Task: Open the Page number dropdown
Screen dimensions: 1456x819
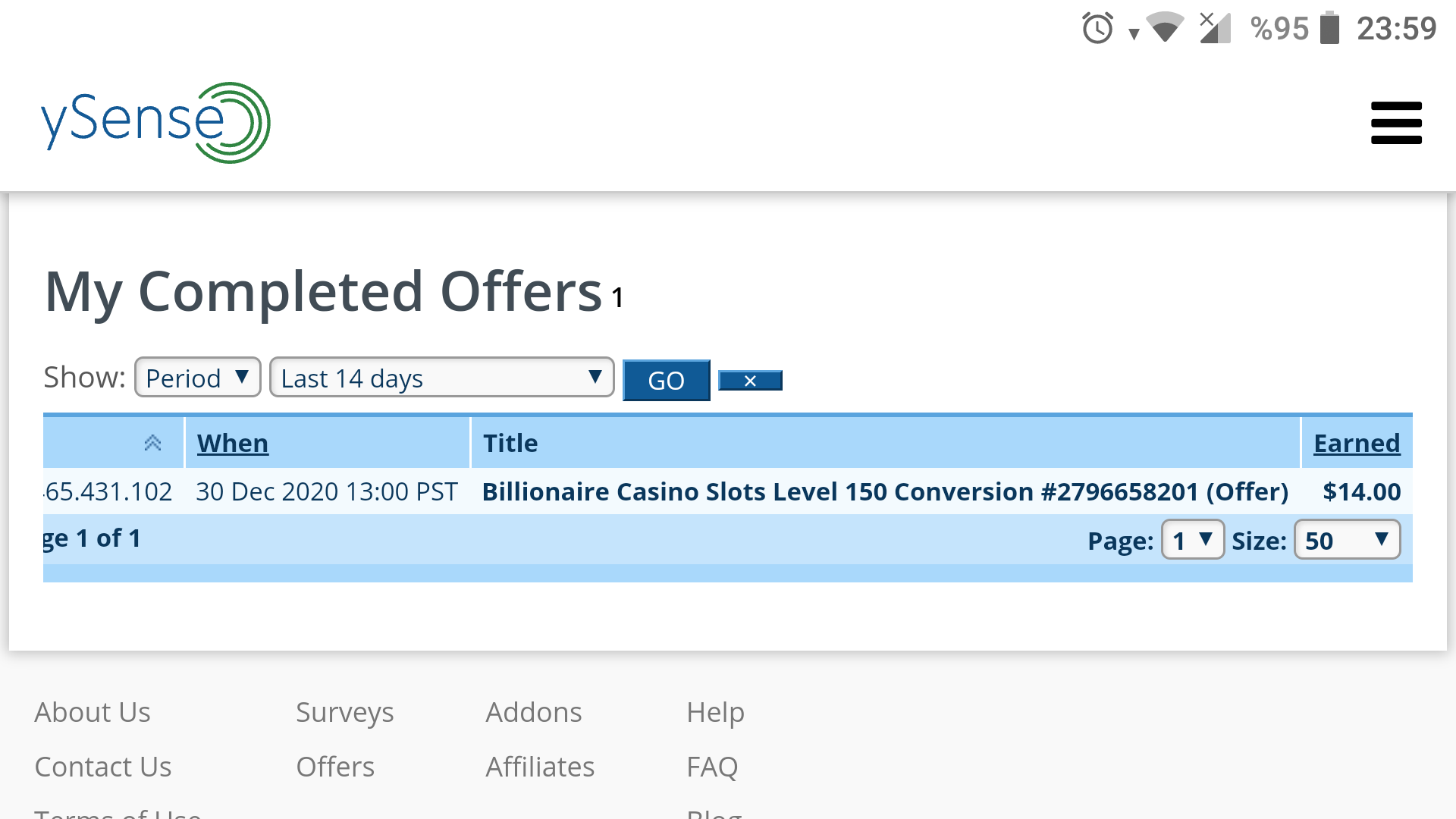Action: pos(1192,540)
